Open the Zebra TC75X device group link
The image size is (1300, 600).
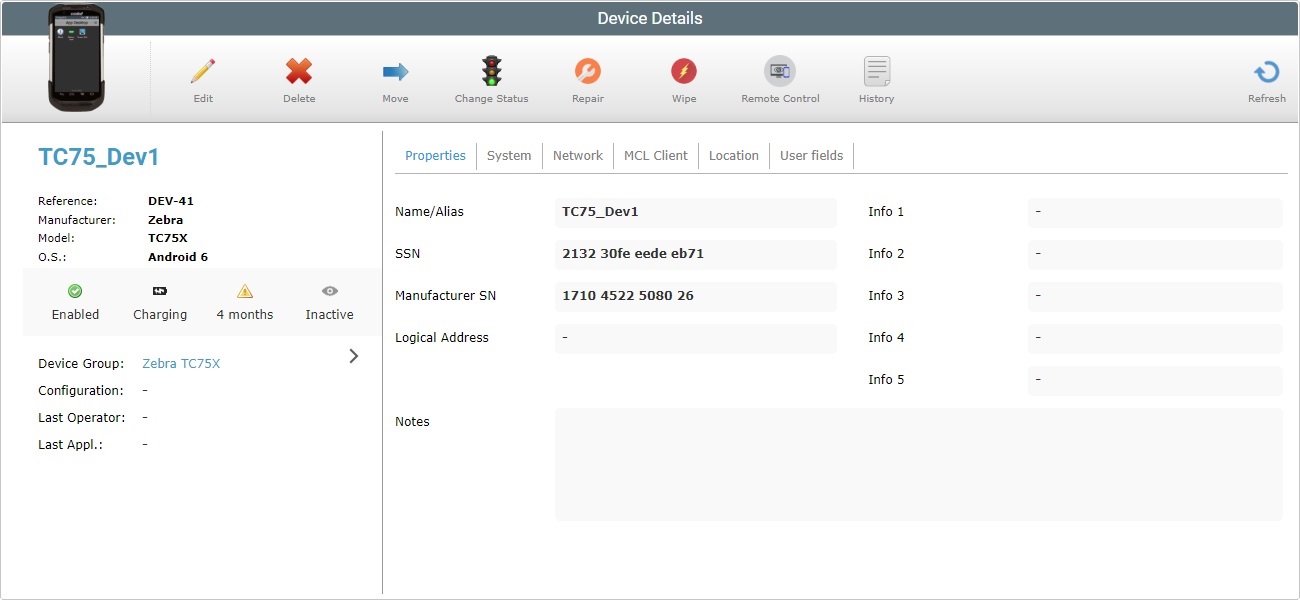pyautogui.click(x=181, y=363)
